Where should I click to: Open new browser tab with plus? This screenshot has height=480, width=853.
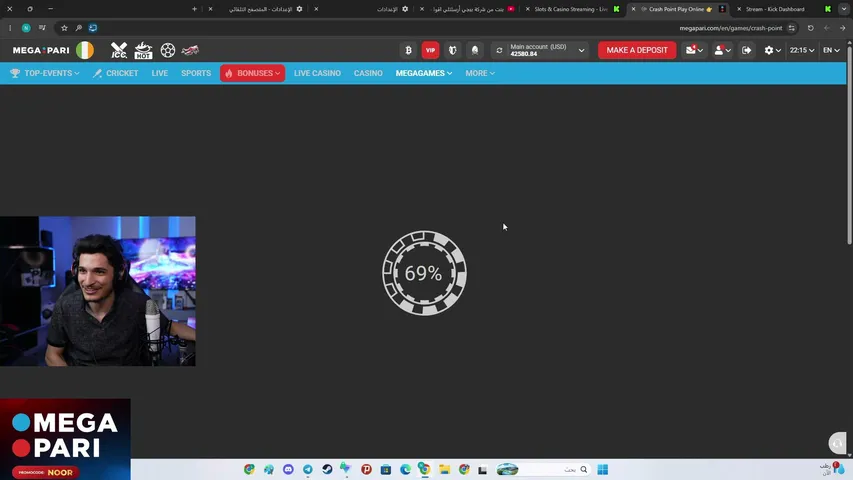click(x=194, y=9)
